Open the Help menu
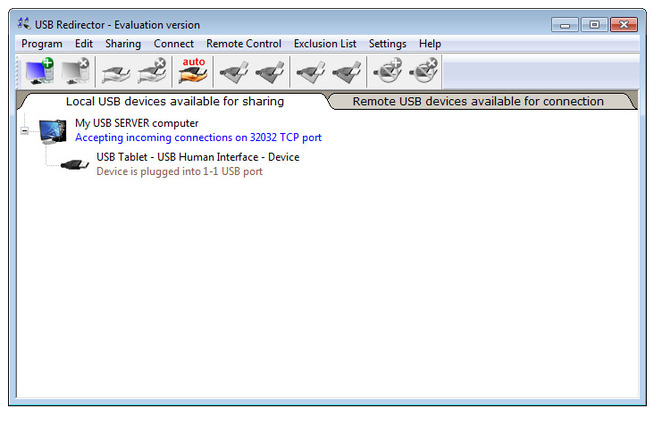The width and height of the screenshot is (662, 425). pyautogui.click(x=430, y=44)
